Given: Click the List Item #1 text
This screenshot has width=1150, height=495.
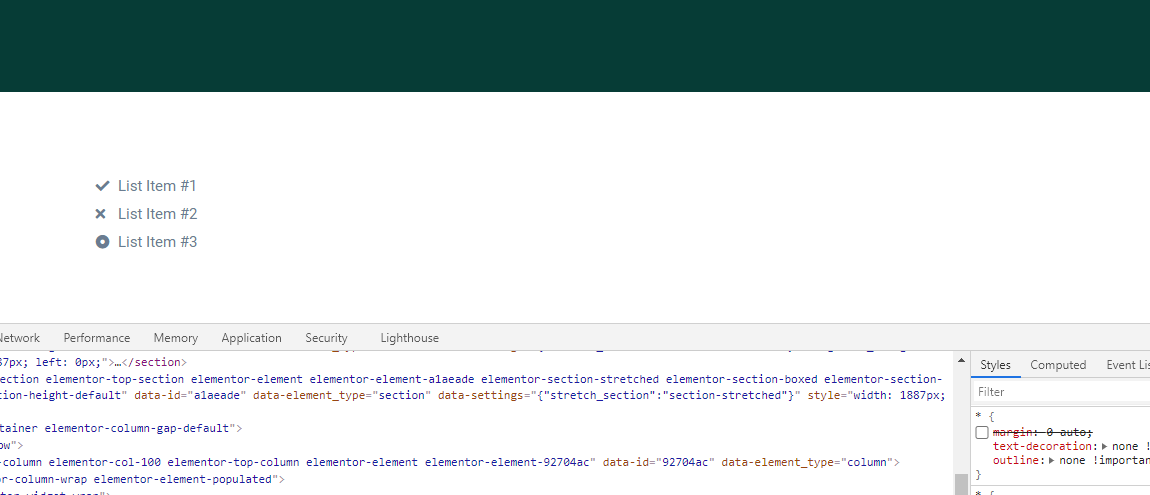Looking at the screenshot, I should point(157,186).
